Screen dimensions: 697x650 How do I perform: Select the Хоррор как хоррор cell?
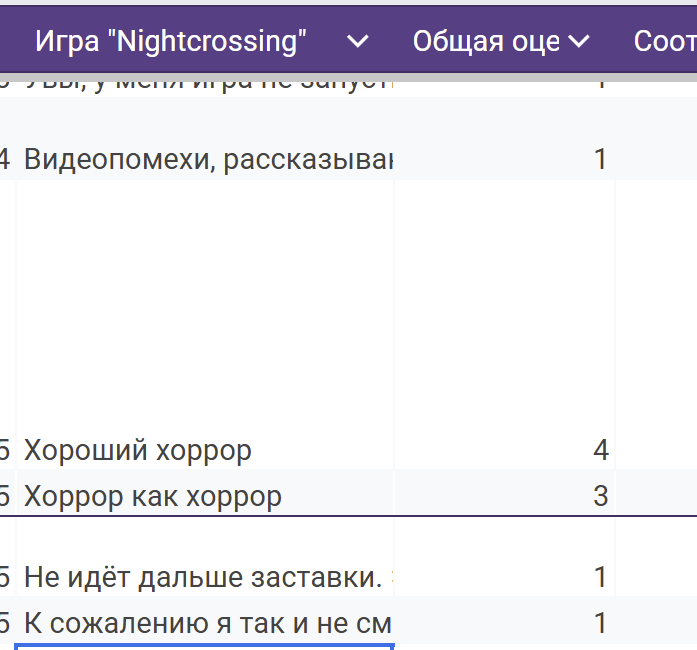153,495
